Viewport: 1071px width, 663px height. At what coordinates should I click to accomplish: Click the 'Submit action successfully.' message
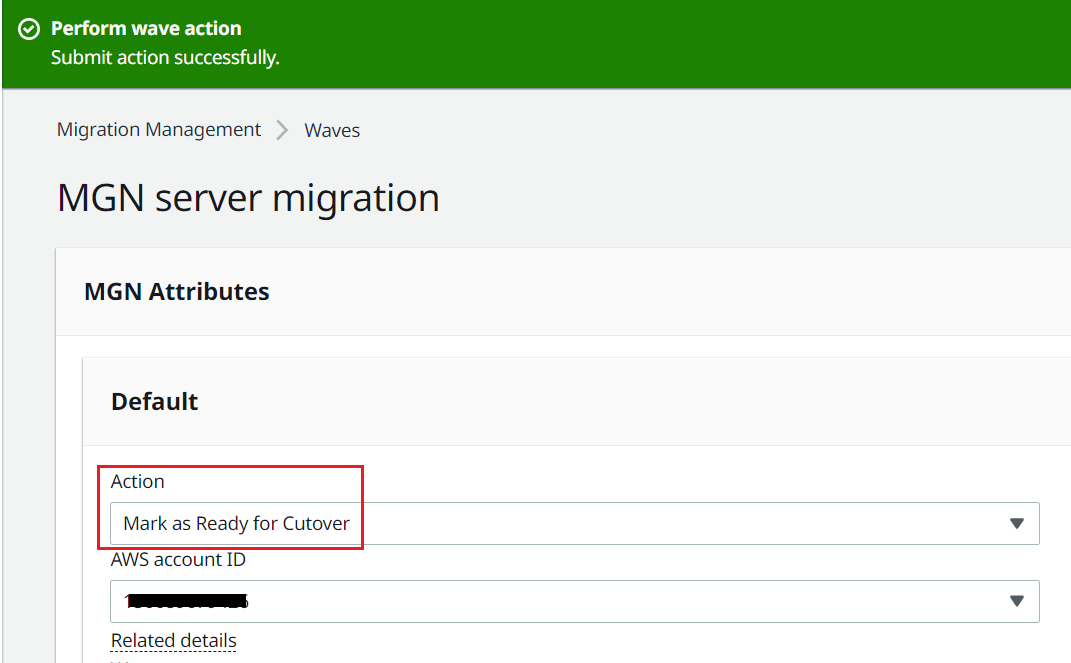(x=165, y=57)
